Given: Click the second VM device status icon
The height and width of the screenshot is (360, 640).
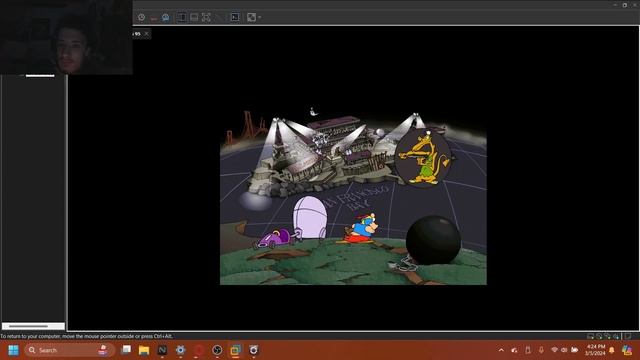Looking at the screenshot, I should click(x=599, y=336).
